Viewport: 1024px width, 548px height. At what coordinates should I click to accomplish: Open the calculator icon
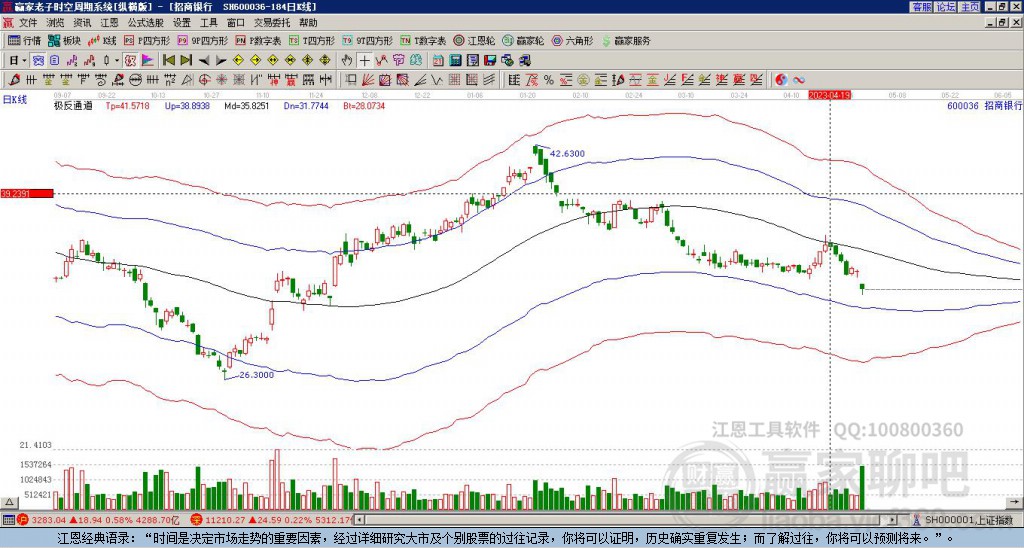coord(455,61)
